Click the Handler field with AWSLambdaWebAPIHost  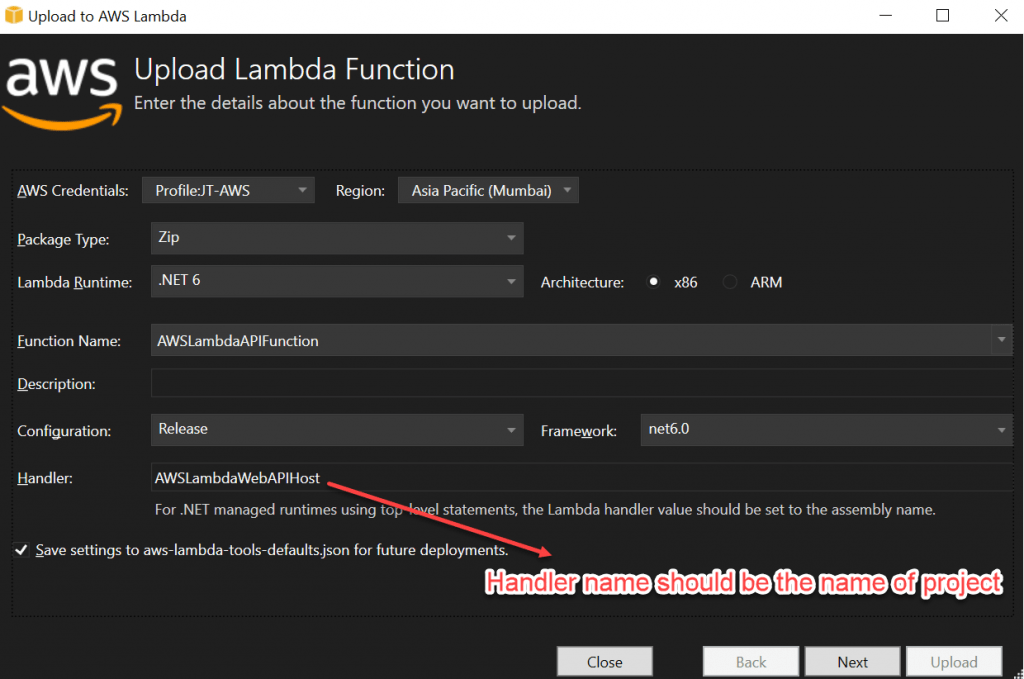pos(582,477)
